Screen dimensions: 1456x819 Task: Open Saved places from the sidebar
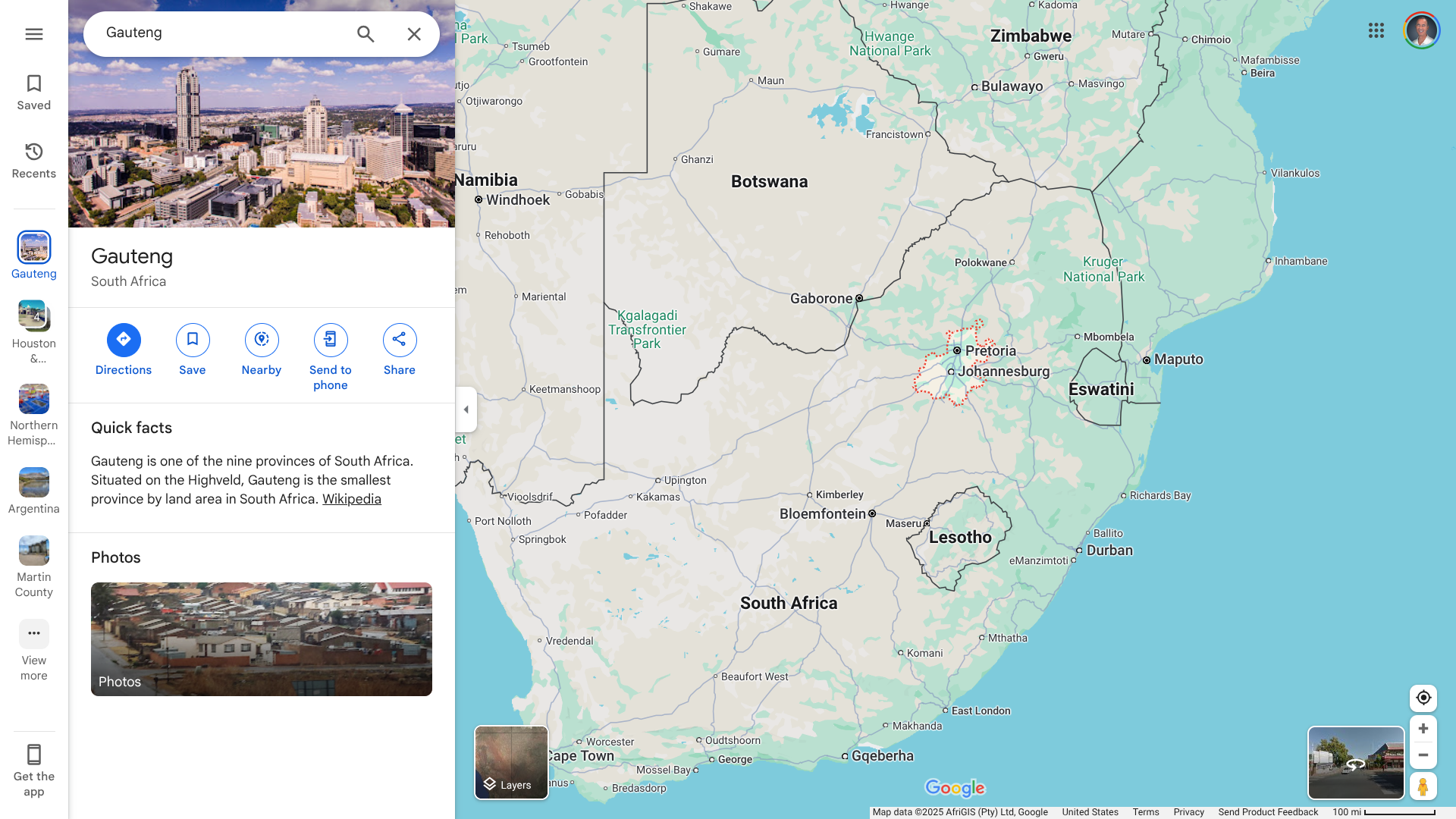(34, 93)
